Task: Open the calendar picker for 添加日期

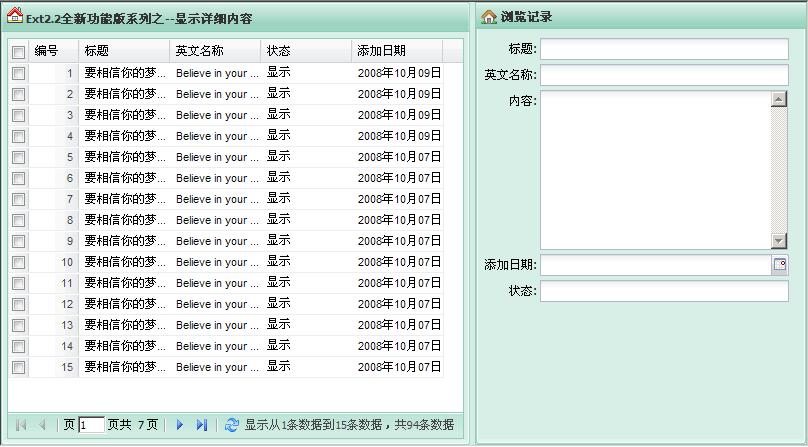Action: pyautogui.click(x=780, y=265)
